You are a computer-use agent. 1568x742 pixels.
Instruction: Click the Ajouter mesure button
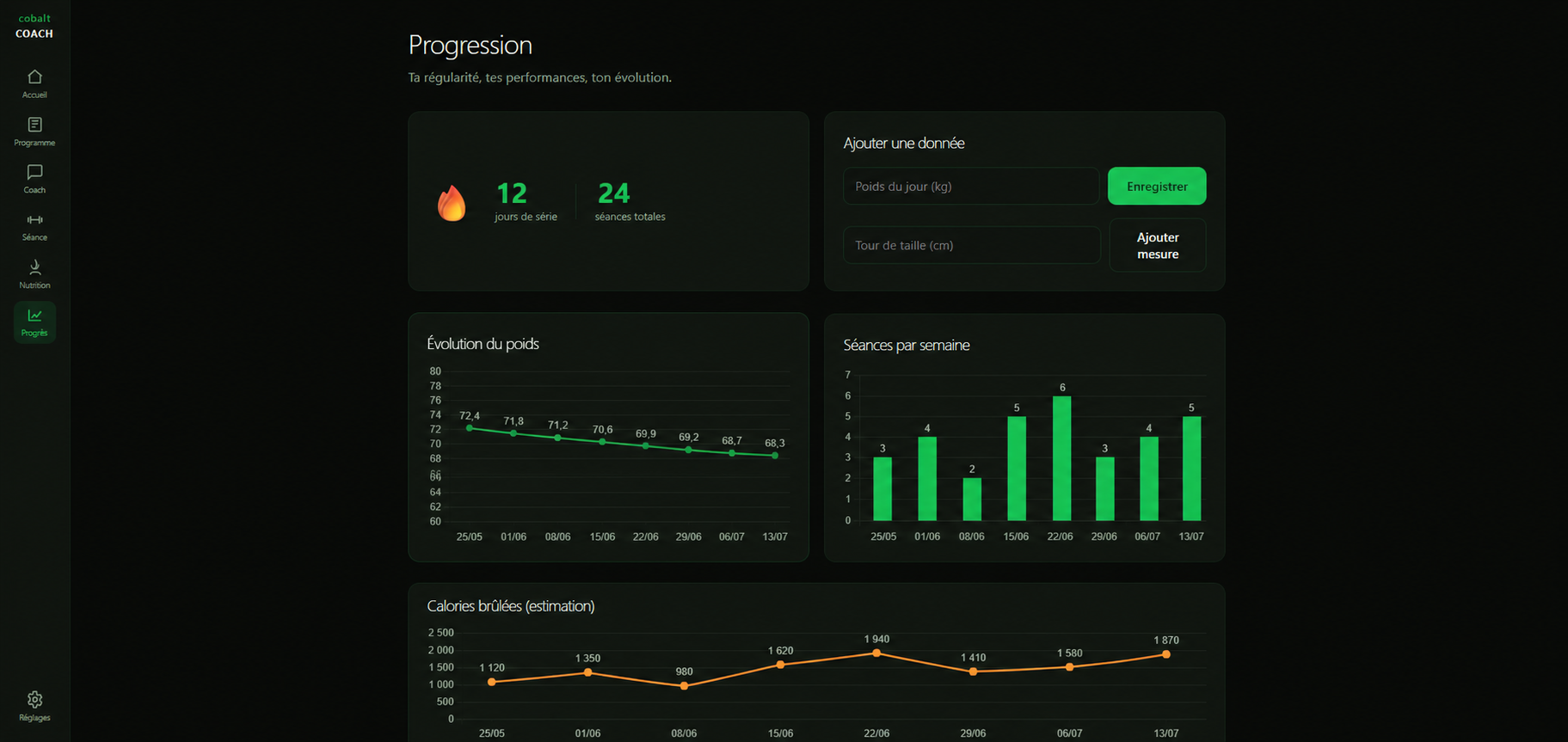[1158, 245]
